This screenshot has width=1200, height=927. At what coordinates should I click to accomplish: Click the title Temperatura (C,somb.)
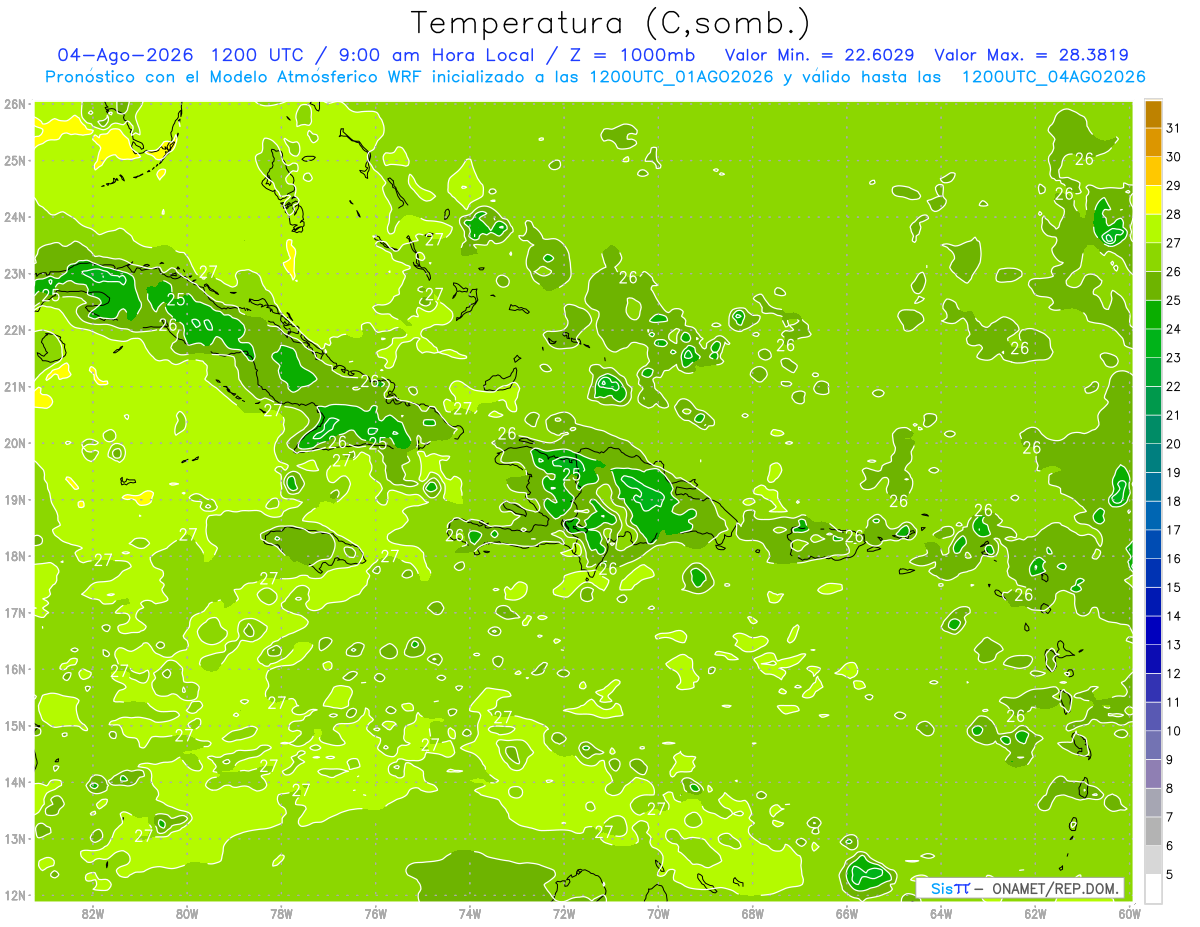tap(610, 23)
